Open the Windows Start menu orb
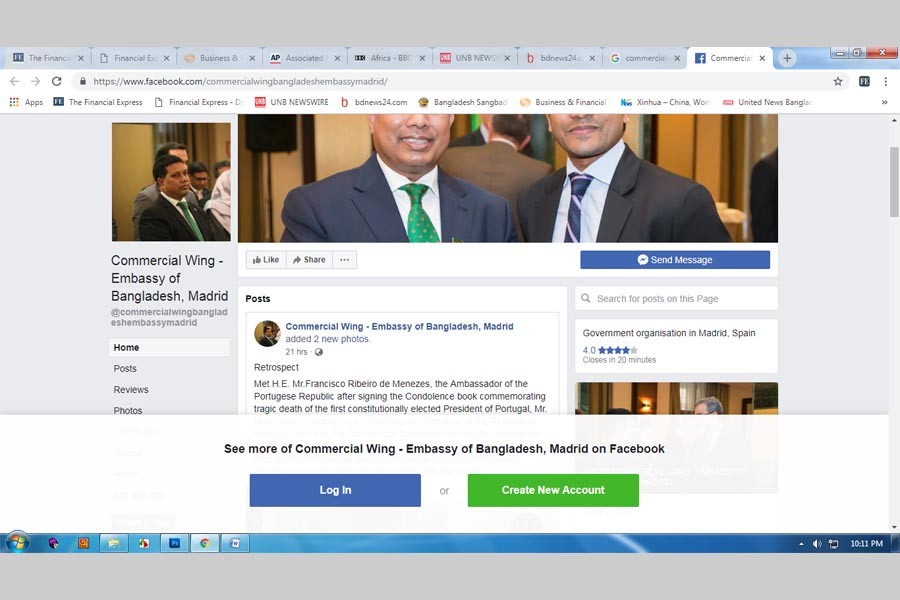Image resolution: width=900 pixels, height=600 pixels. 17,543
